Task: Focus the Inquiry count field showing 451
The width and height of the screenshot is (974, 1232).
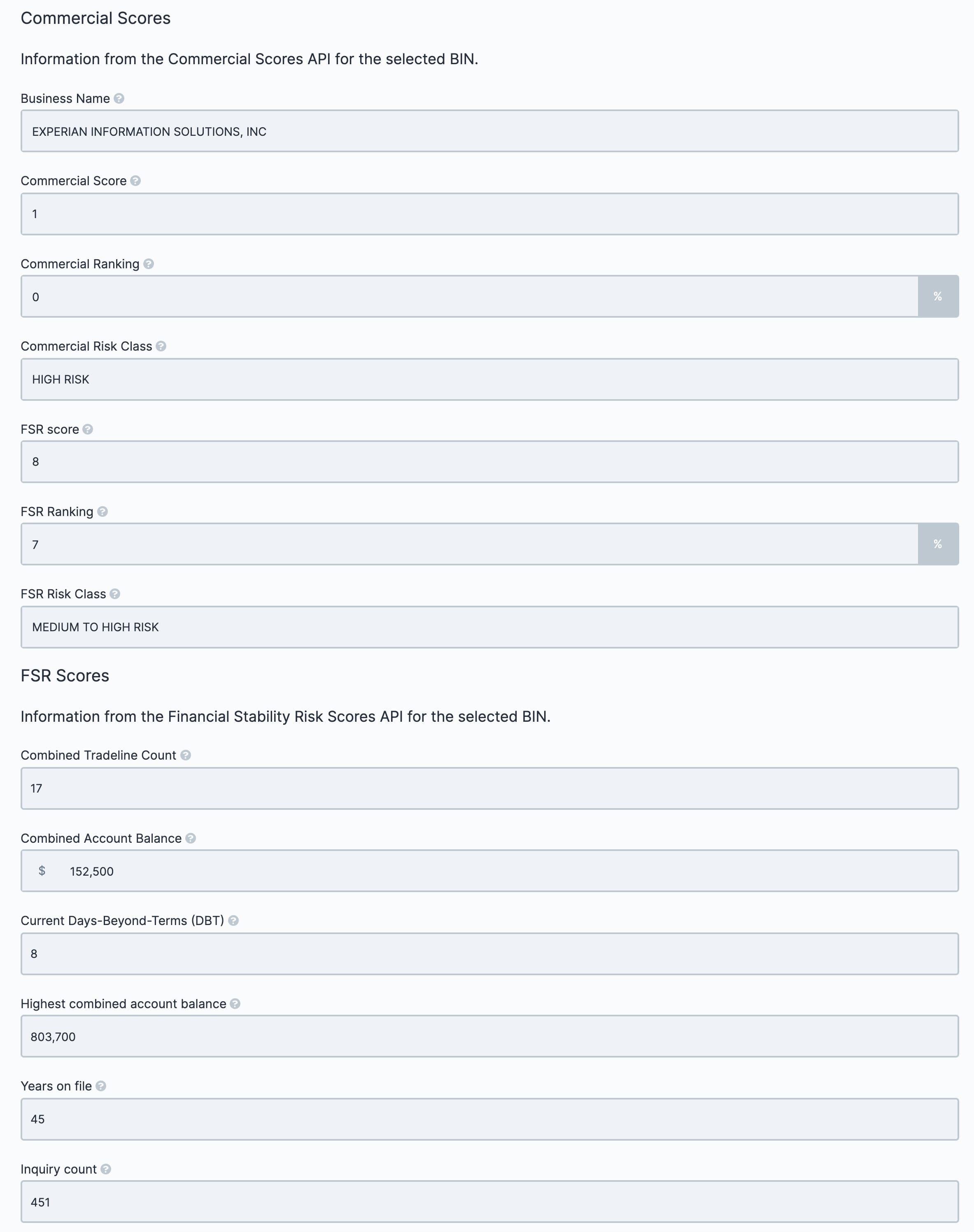Action: 489,1202
